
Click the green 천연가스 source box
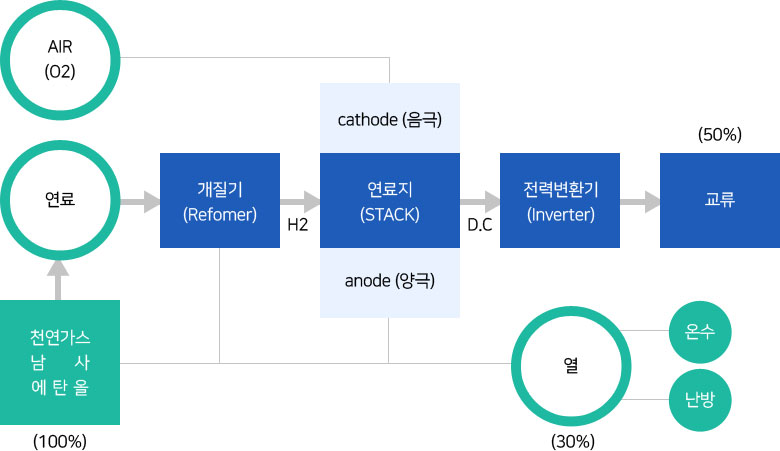pyautogui.click(x=60, y=362)
